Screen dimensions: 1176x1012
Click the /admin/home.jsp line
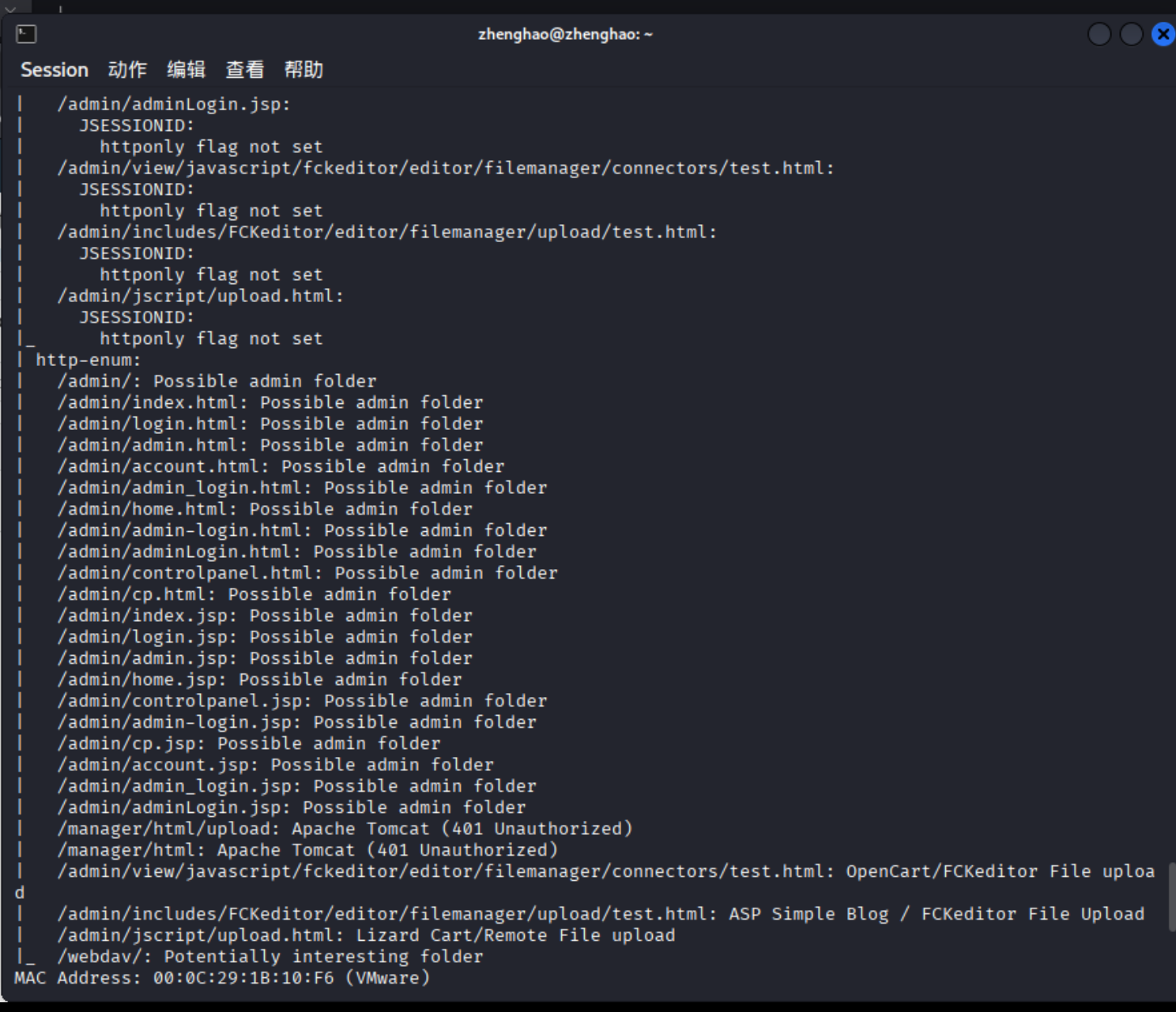[259, 679]
